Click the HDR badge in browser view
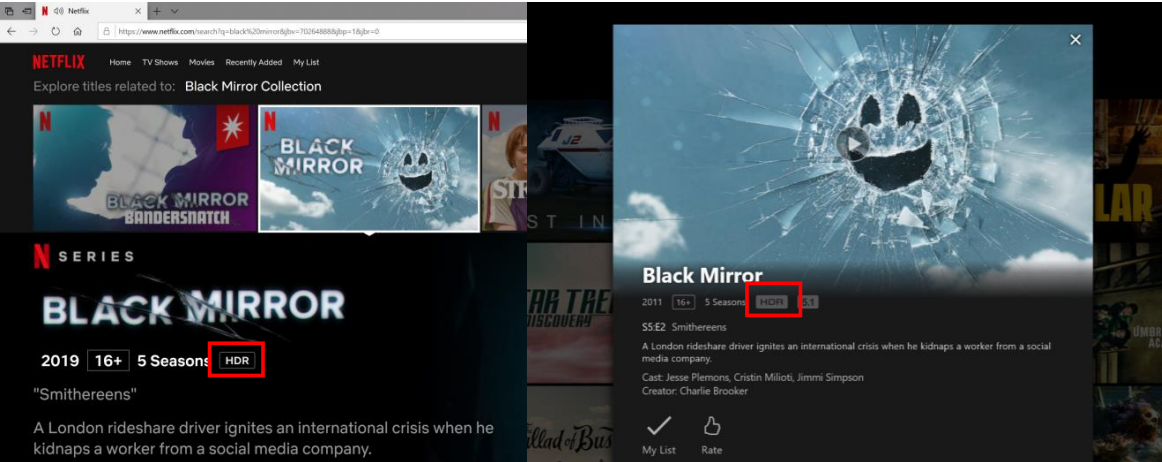Screen dimensions: 1162x462 tap(236, 361)
